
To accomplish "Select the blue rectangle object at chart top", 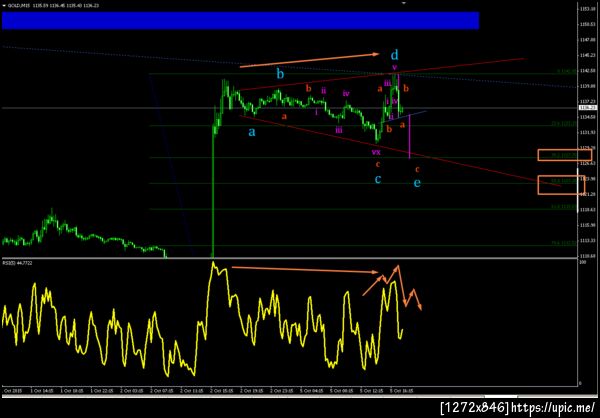I will 240,20.
